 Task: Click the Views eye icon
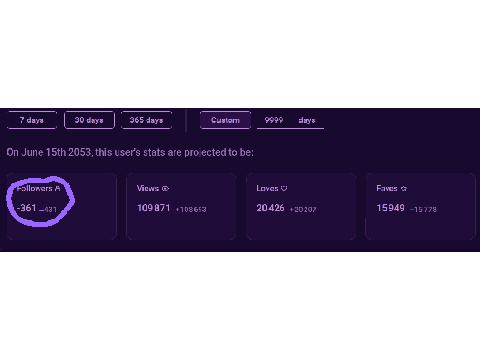point(165,188)
